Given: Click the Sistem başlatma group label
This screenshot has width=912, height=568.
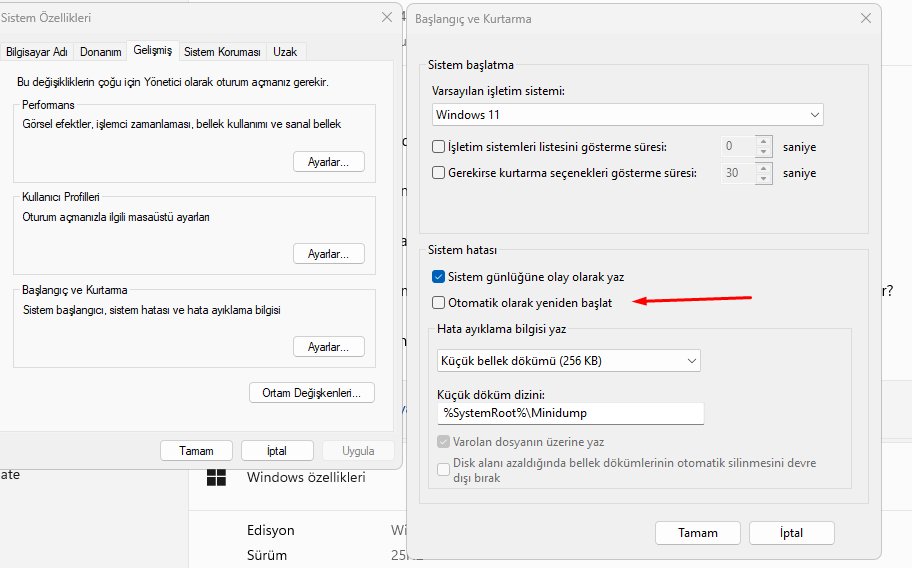Looking at the screenshot, I should tap(471, 65).
